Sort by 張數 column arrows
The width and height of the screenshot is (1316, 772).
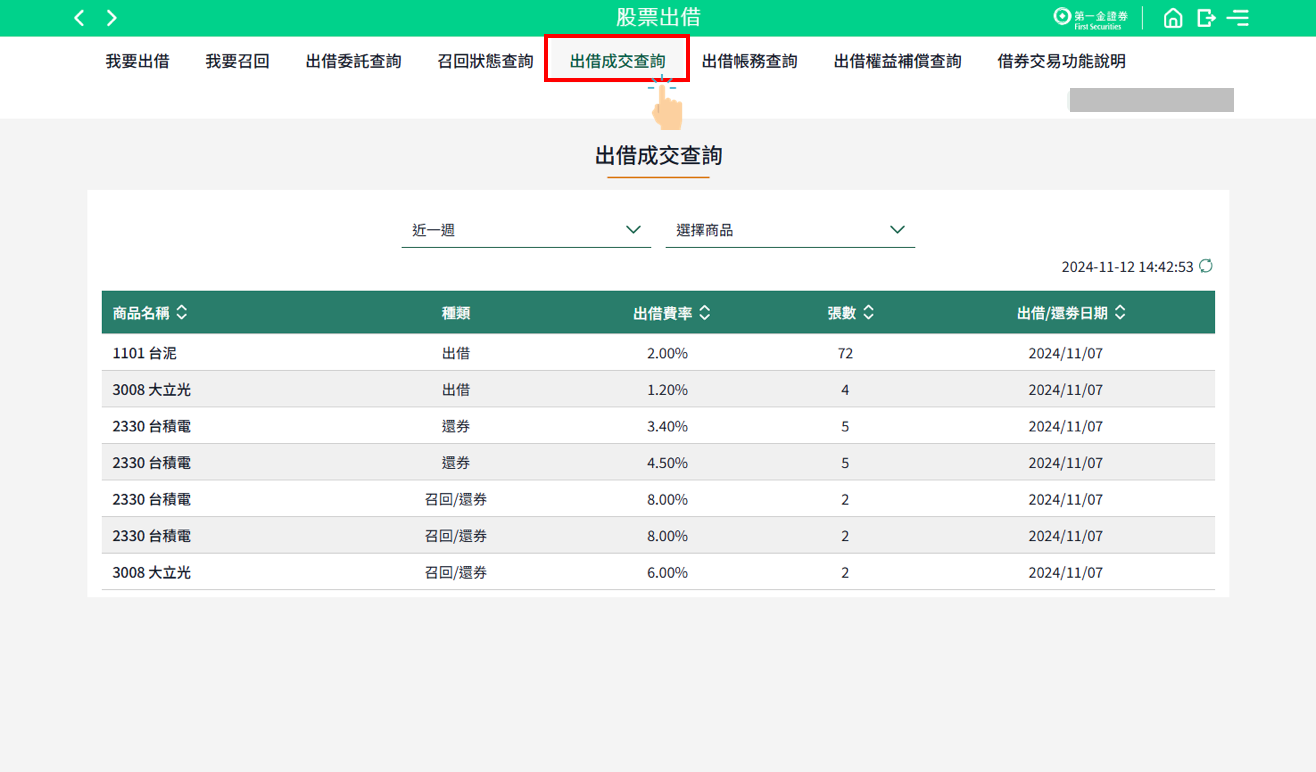pos(869,313)
